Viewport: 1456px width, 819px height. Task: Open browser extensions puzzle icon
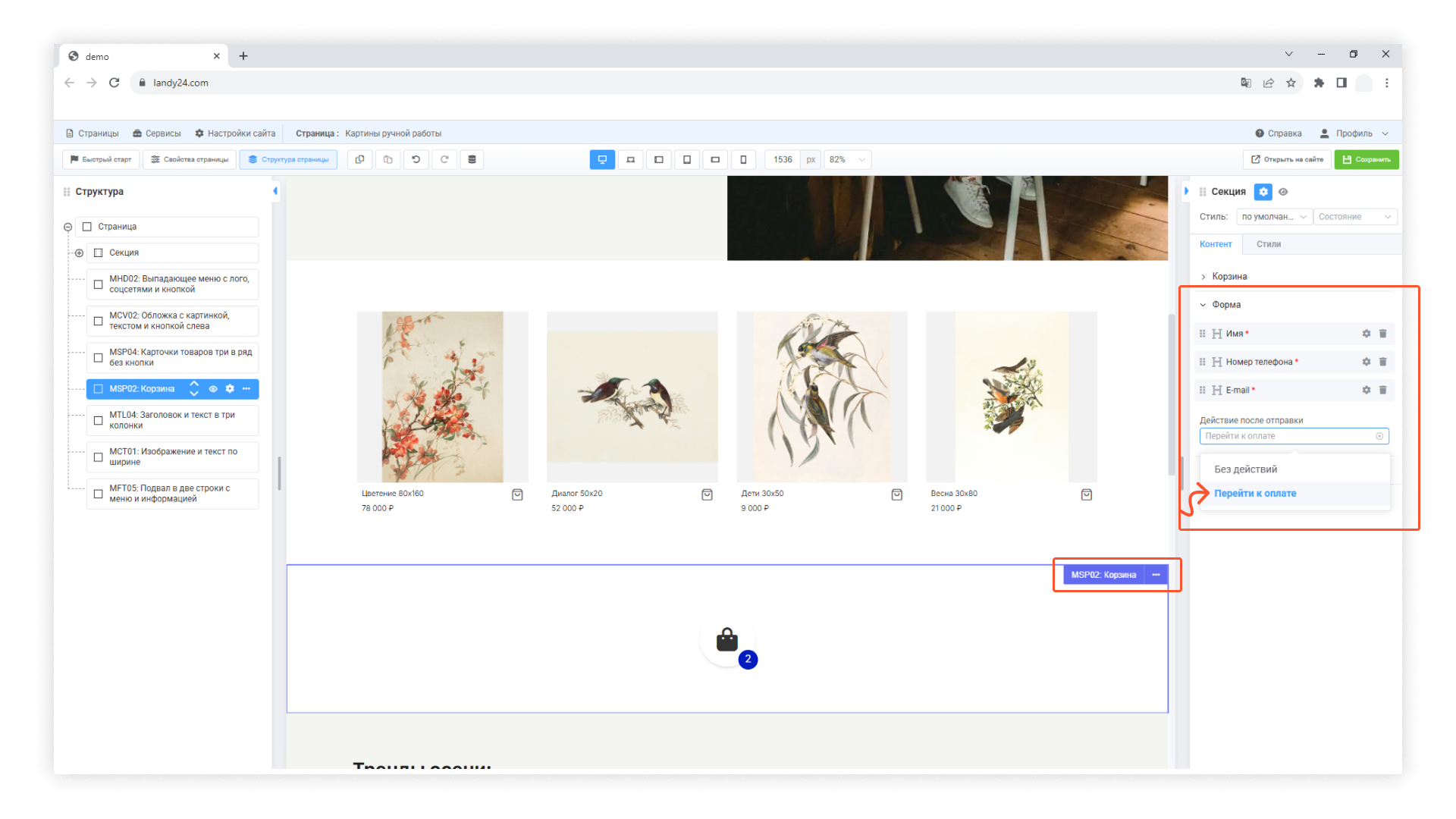1319,83
